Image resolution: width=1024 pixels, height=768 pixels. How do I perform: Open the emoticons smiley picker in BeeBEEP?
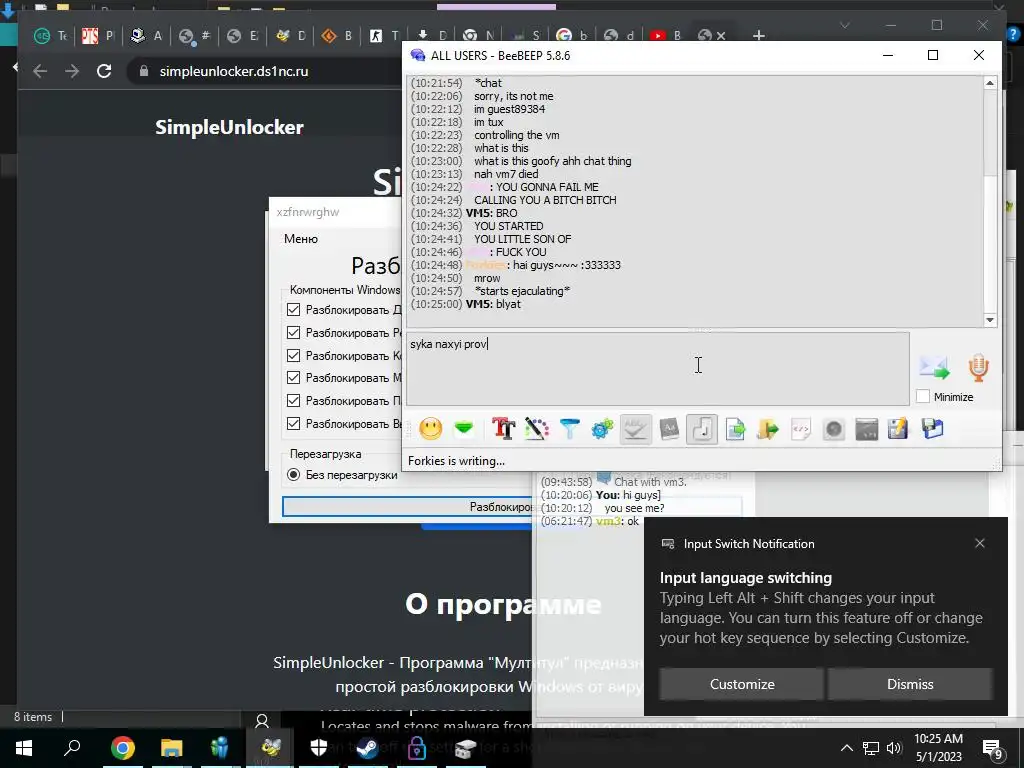click(430, 429)
